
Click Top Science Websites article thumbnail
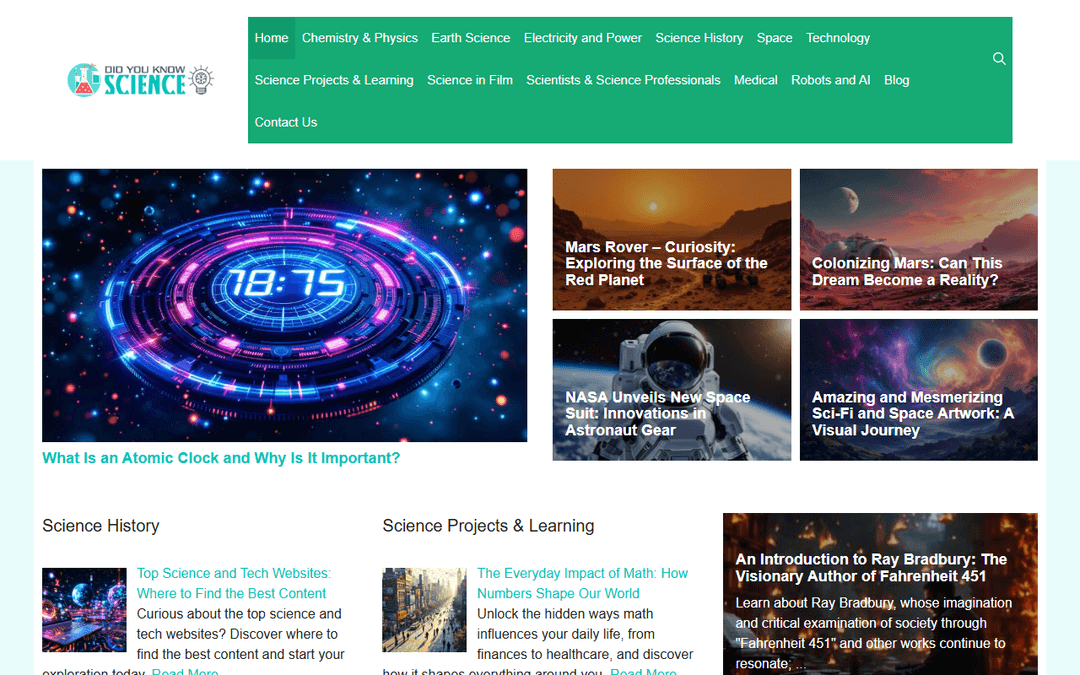click(84, 610)
